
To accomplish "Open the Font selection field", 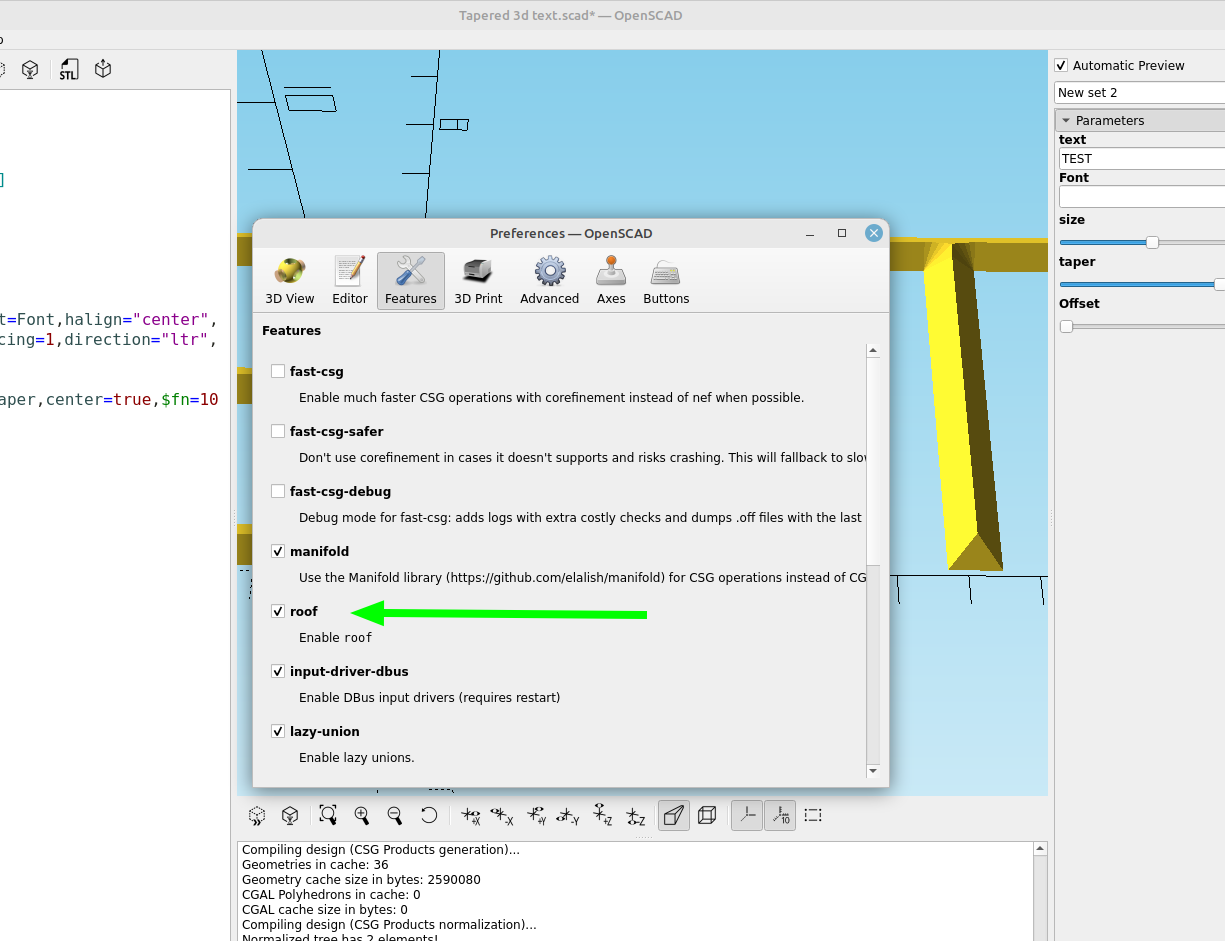I will click(1140, 196).
